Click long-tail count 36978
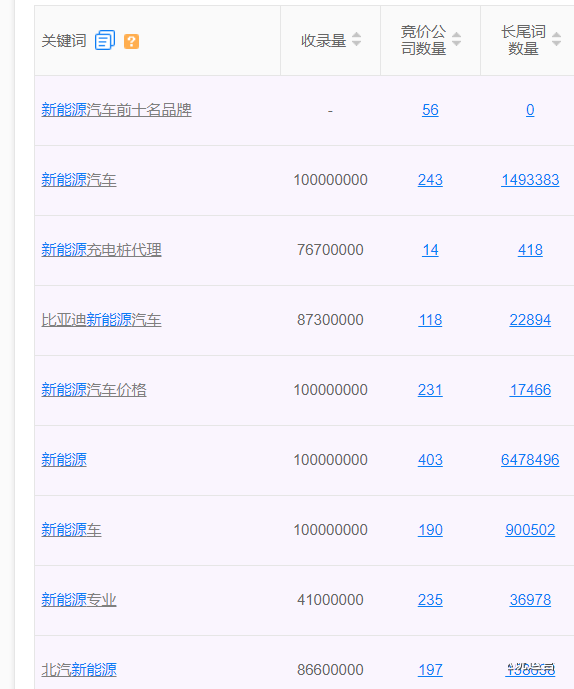This screenshot has width=574, height=689. pos(530,599)
